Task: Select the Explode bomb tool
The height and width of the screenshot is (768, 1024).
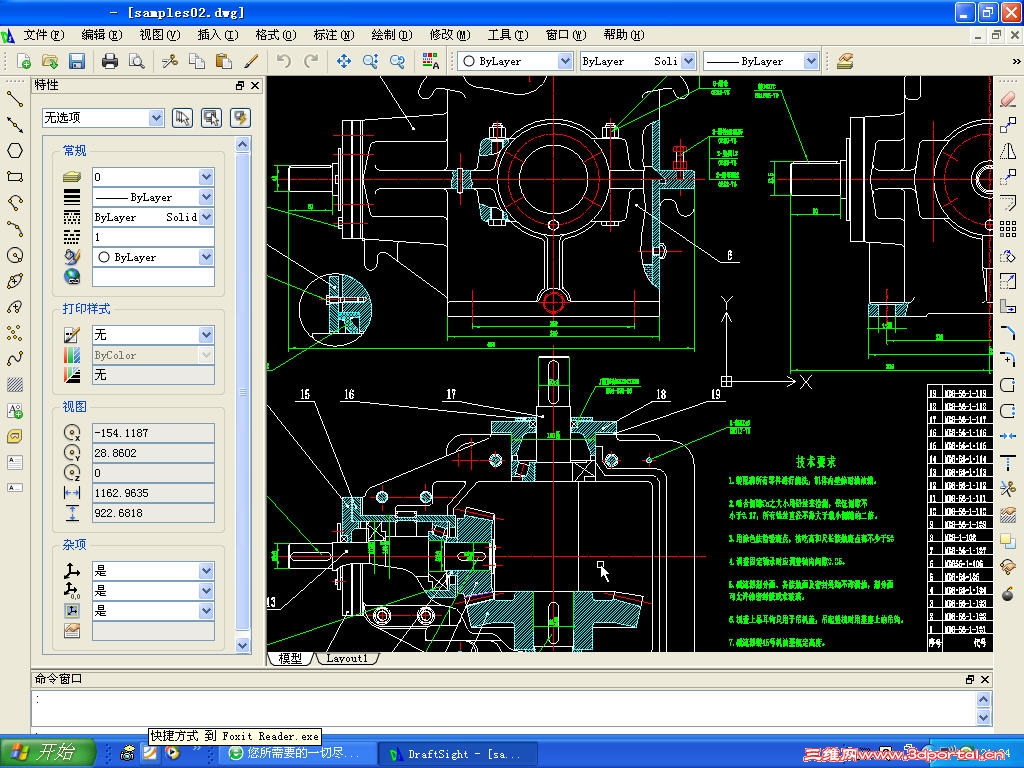Action: pyautogui.click(x=1008, y=593)
